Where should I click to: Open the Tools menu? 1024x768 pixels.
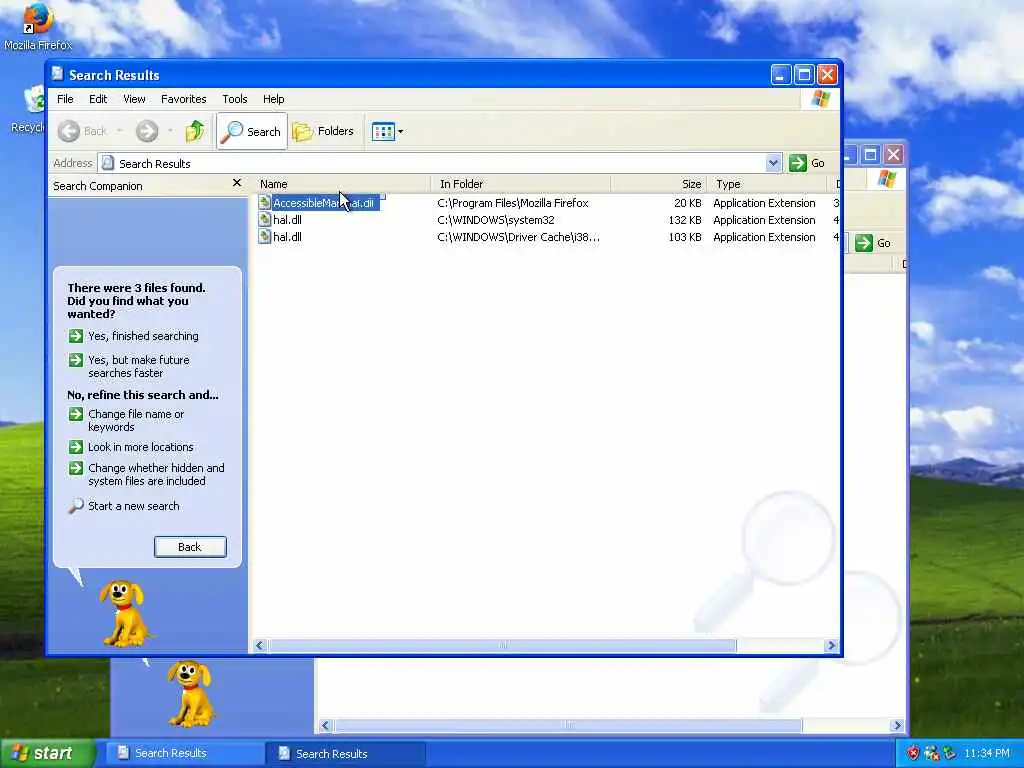[234, 99]
